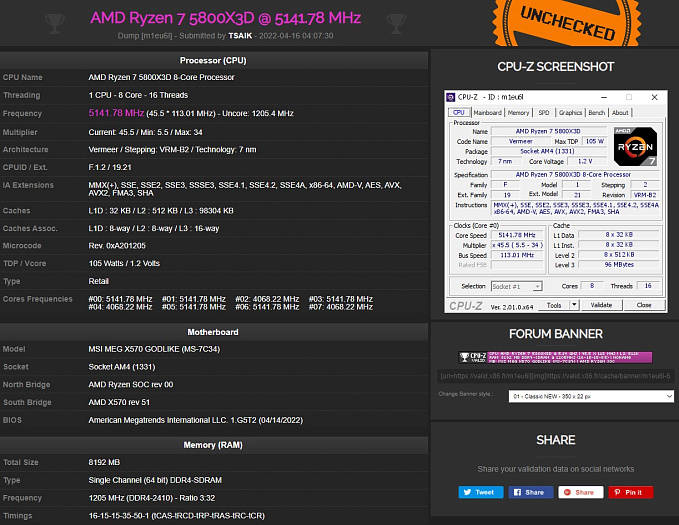The height and width of the screenshot is (525, 679).
Task: Open the About tab in CPU-Z
Action: [620, 113]
